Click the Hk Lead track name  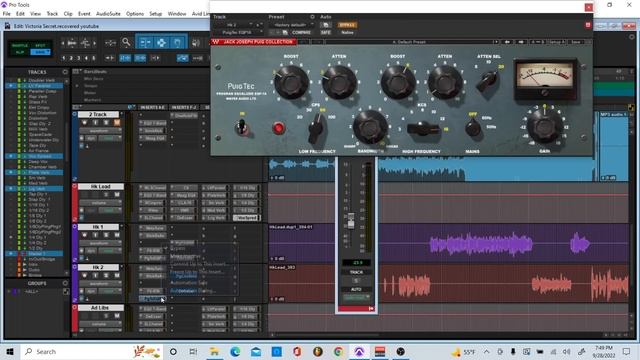click(100, 187)
